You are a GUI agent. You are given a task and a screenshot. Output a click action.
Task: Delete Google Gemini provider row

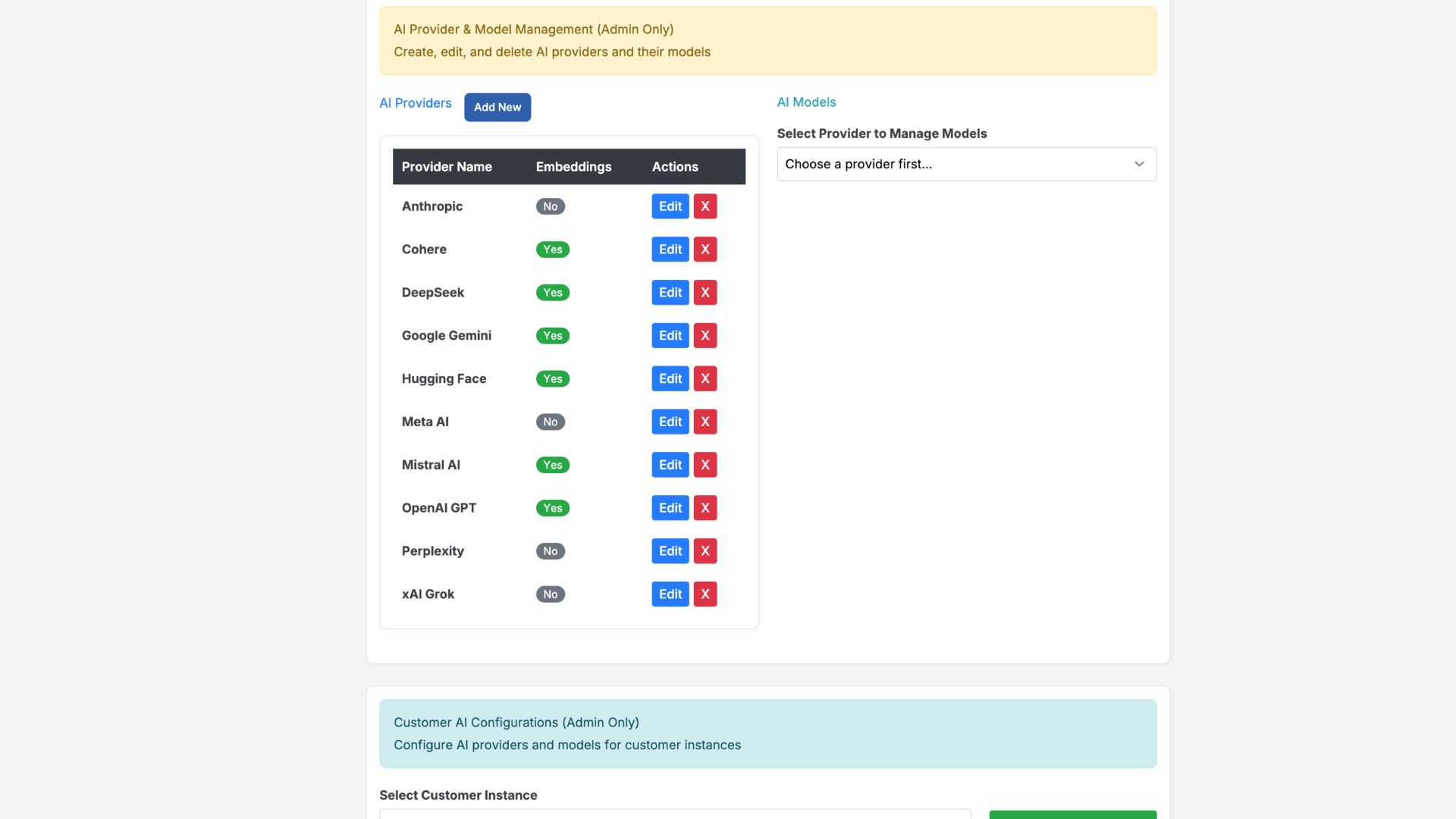point(704,335)
